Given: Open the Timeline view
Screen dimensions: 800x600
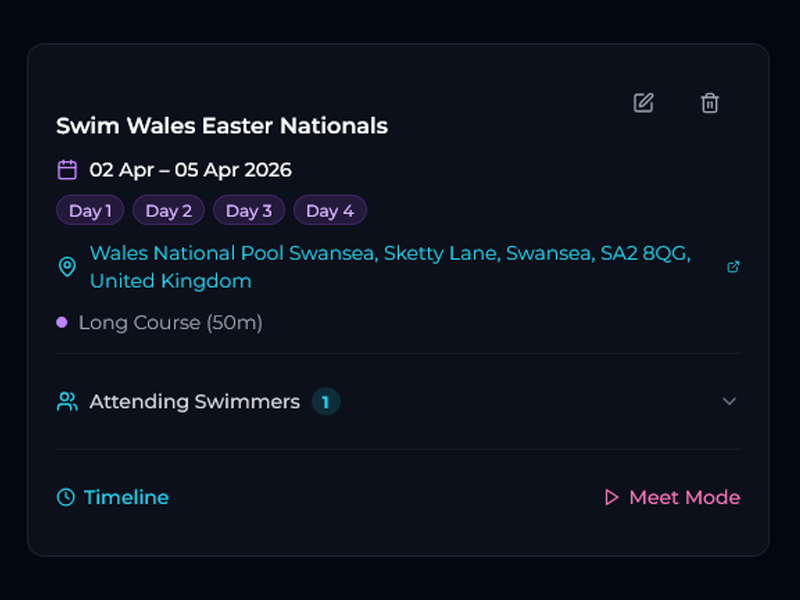Looking at the screenshot, I should pyautogui.click(x=112, y=497).
